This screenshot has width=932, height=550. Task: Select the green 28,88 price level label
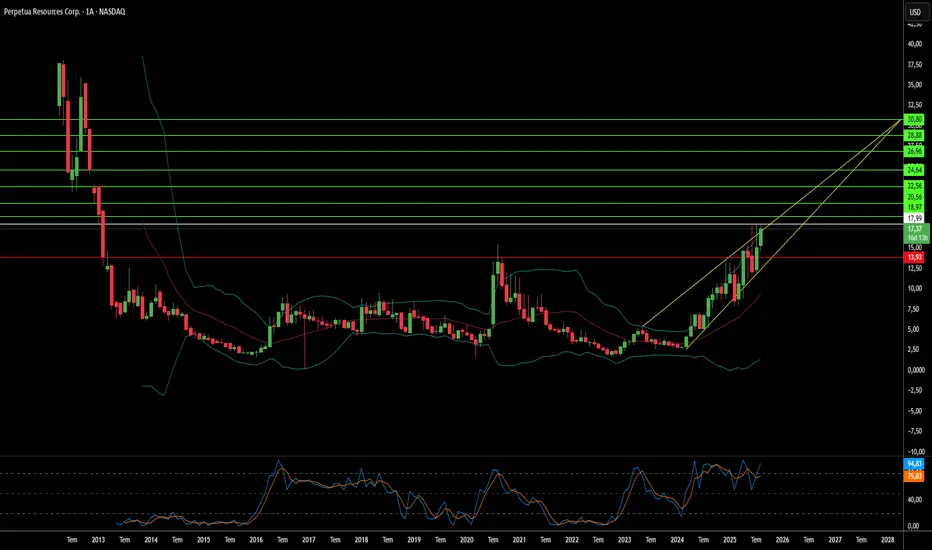[913, 135]
